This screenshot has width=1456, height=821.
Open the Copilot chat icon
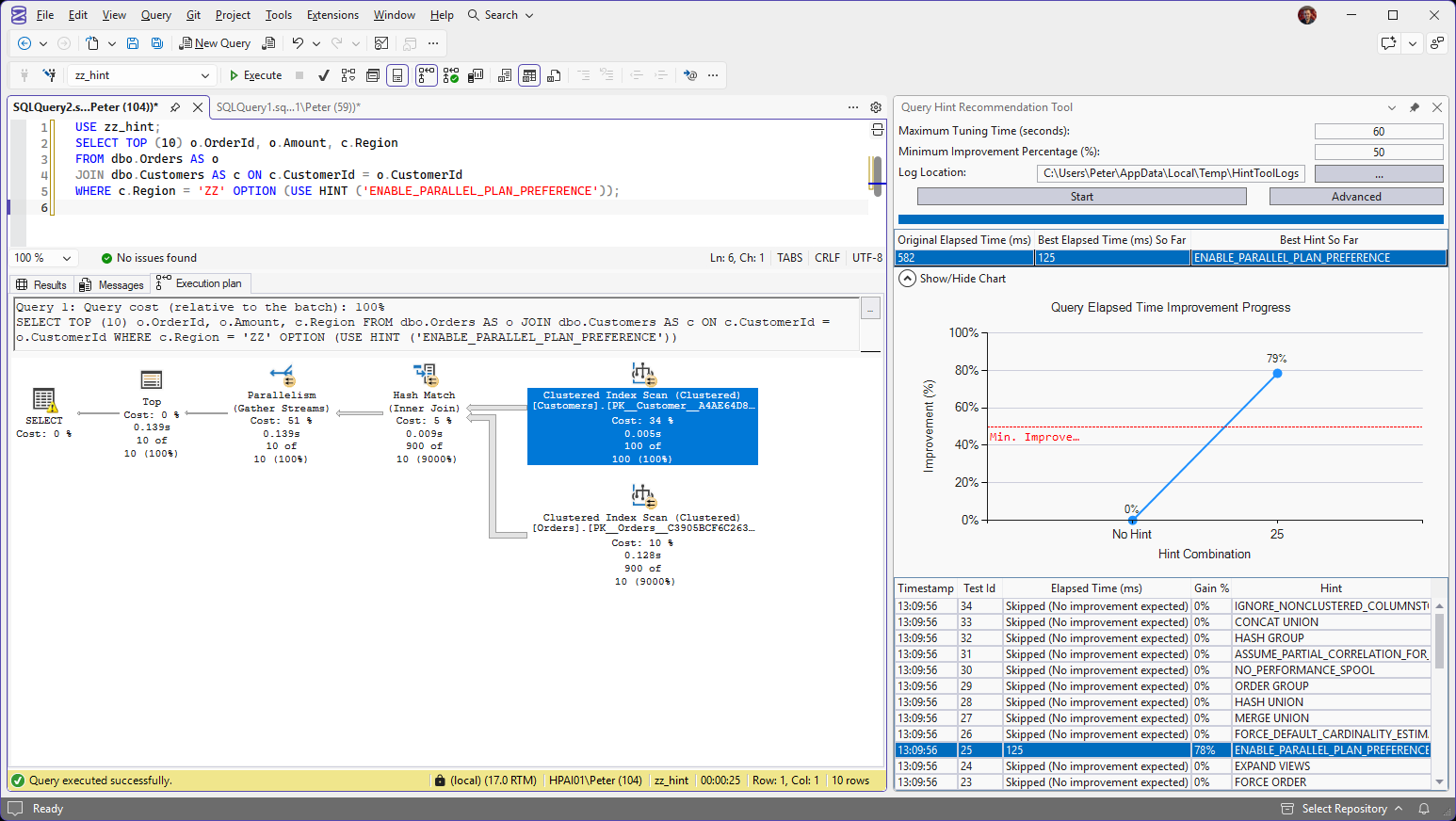pyautogui.click(x=1388, y=43)
